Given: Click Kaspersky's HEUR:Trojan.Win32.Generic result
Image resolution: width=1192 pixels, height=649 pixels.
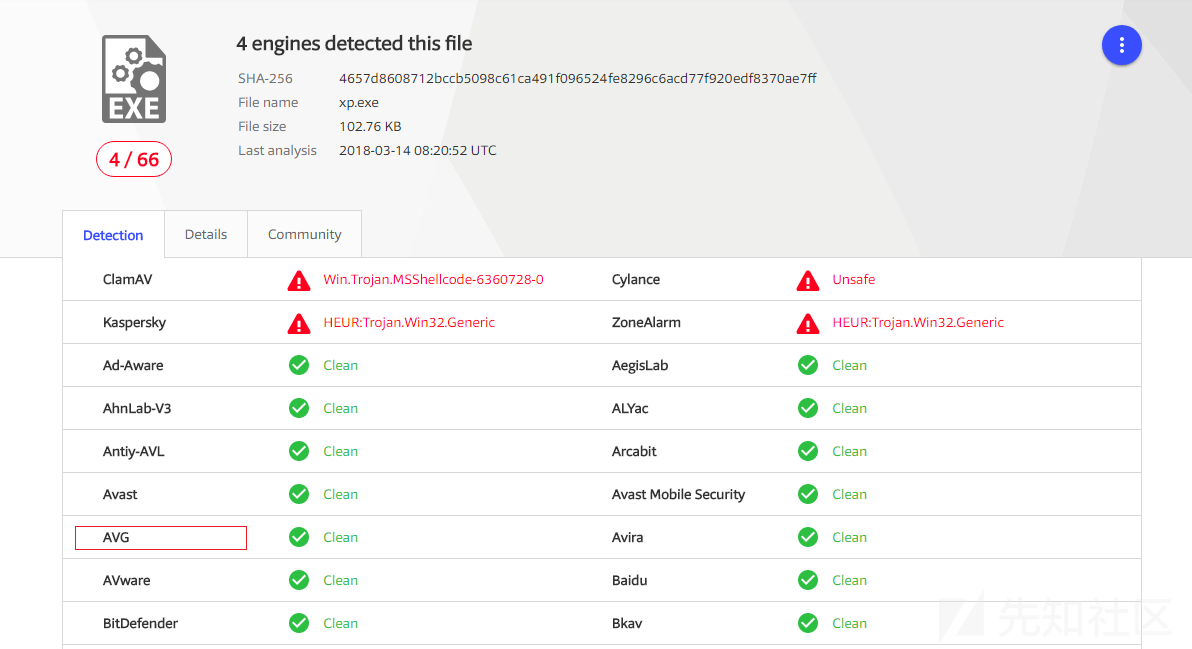Looking at the screenshot, I should tap(409, 322).
